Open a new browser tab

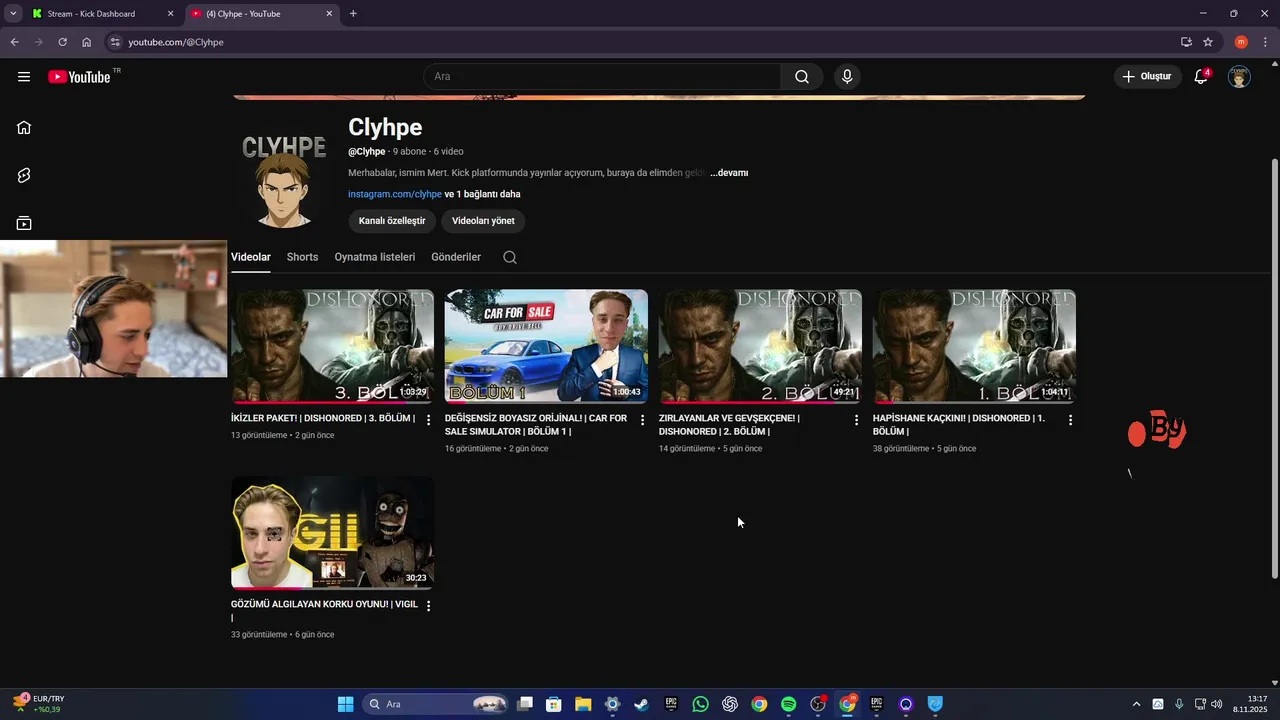353,14
